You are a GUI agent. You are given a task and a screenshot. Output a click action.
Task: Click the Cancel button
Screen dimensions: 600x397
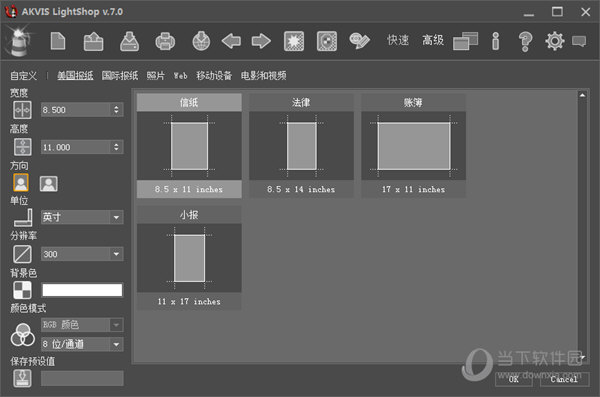(x=564, y=379)
